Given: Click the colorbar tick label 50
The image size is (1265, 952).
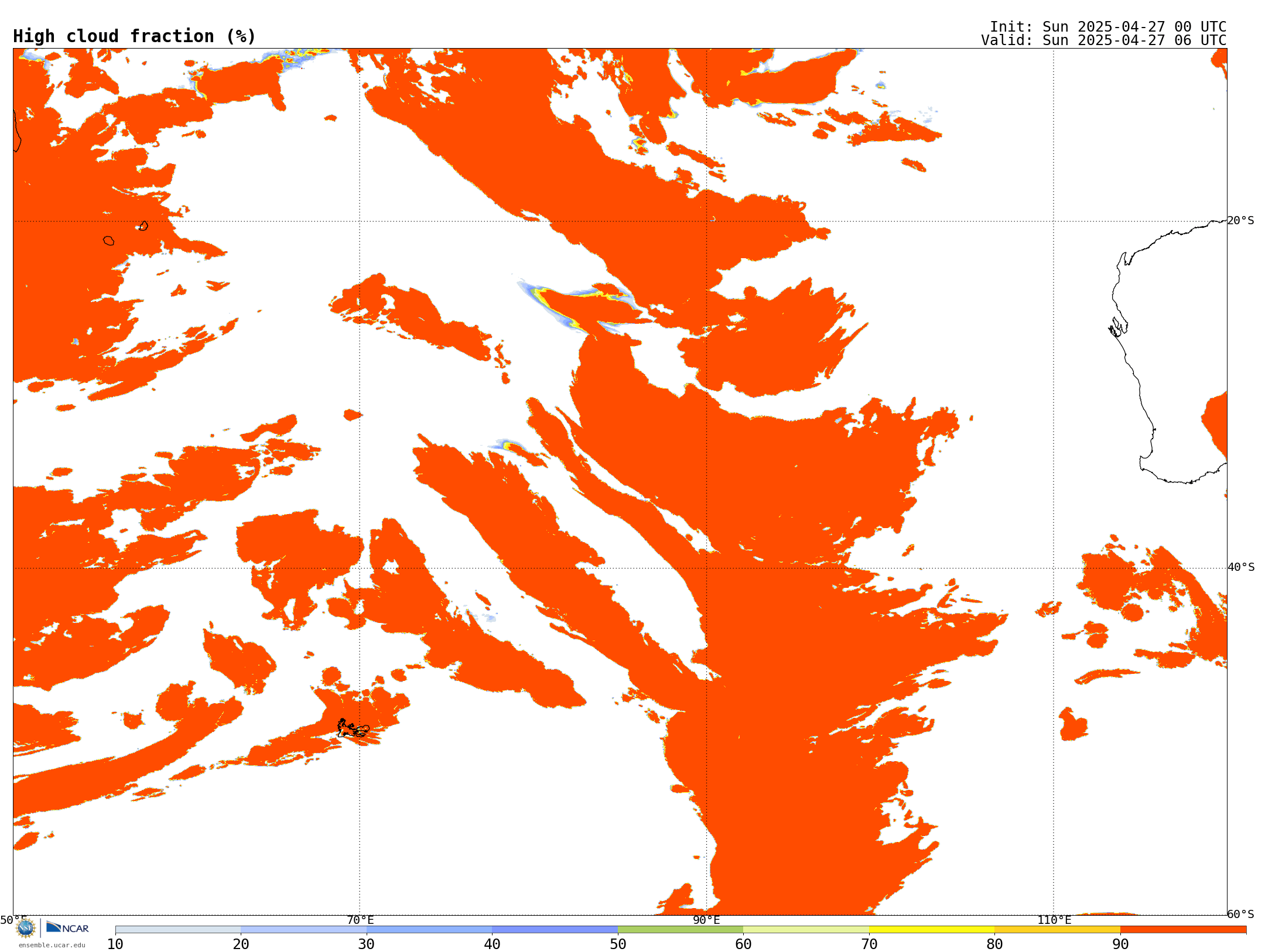Looking at the screenshot, I should 618,944.
